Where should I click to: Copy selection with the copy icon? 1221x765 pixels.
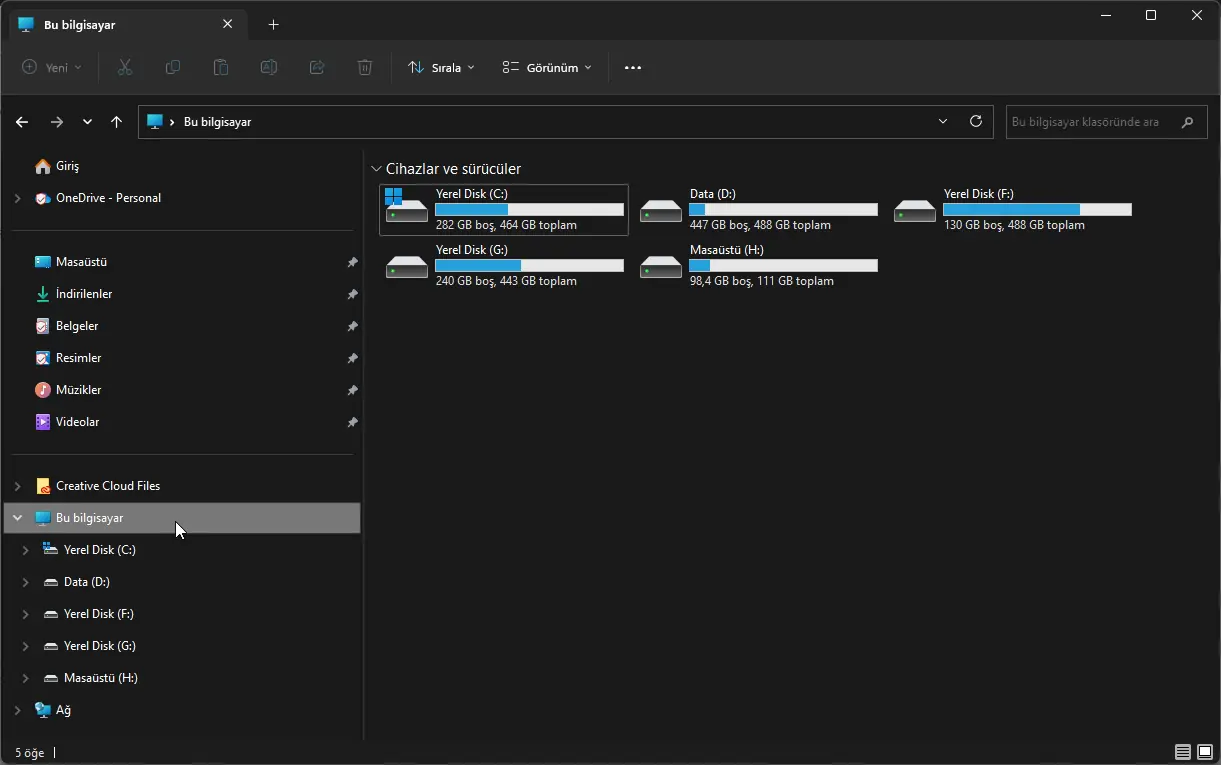(x=172, y=67)
